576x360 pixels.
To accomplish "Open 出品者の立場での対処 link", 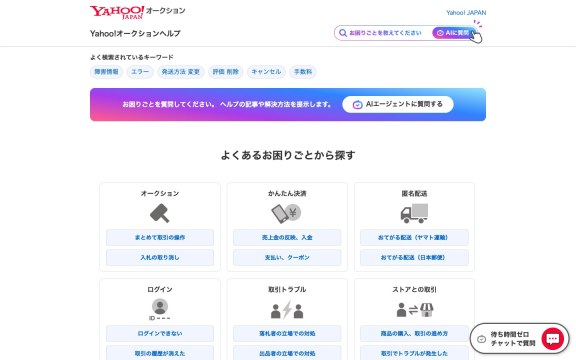I will pos(287,353).
